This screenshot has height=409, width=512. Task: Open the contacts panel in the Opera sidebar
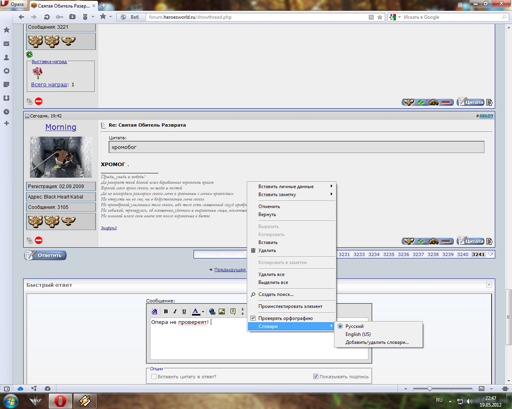click(6, 57)
